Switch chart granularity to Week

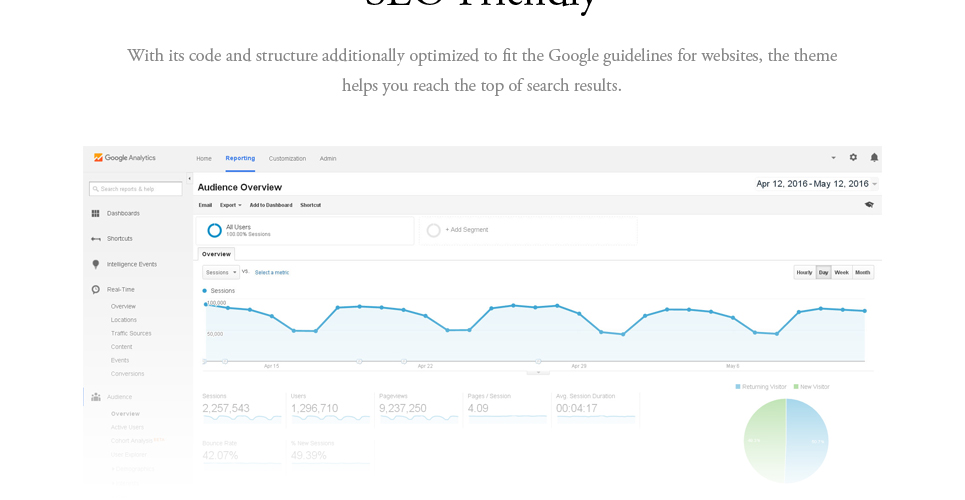point(841,272)
